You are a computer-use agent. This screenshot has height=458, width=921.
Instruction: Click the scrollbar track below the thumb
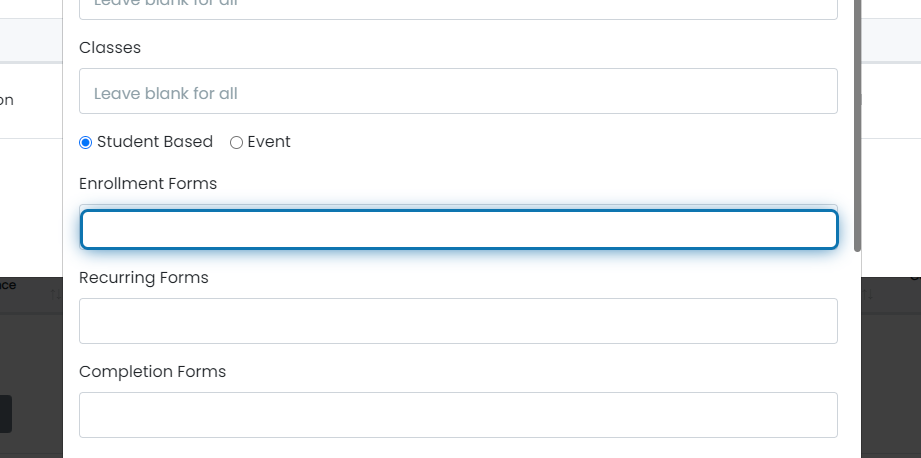[x=858, y=352]
